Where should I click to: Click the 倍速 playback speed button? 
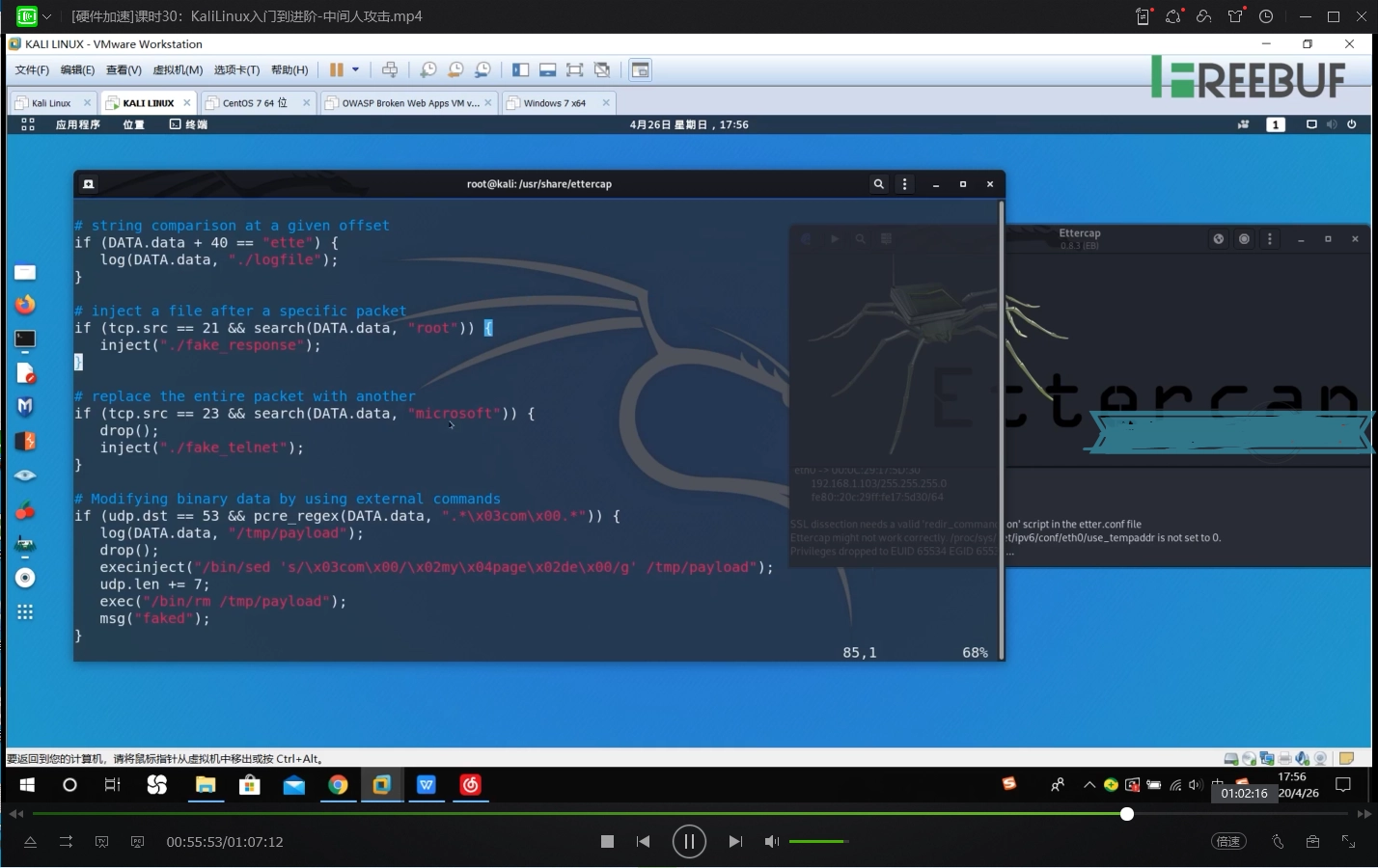[x=1227, y=842]
